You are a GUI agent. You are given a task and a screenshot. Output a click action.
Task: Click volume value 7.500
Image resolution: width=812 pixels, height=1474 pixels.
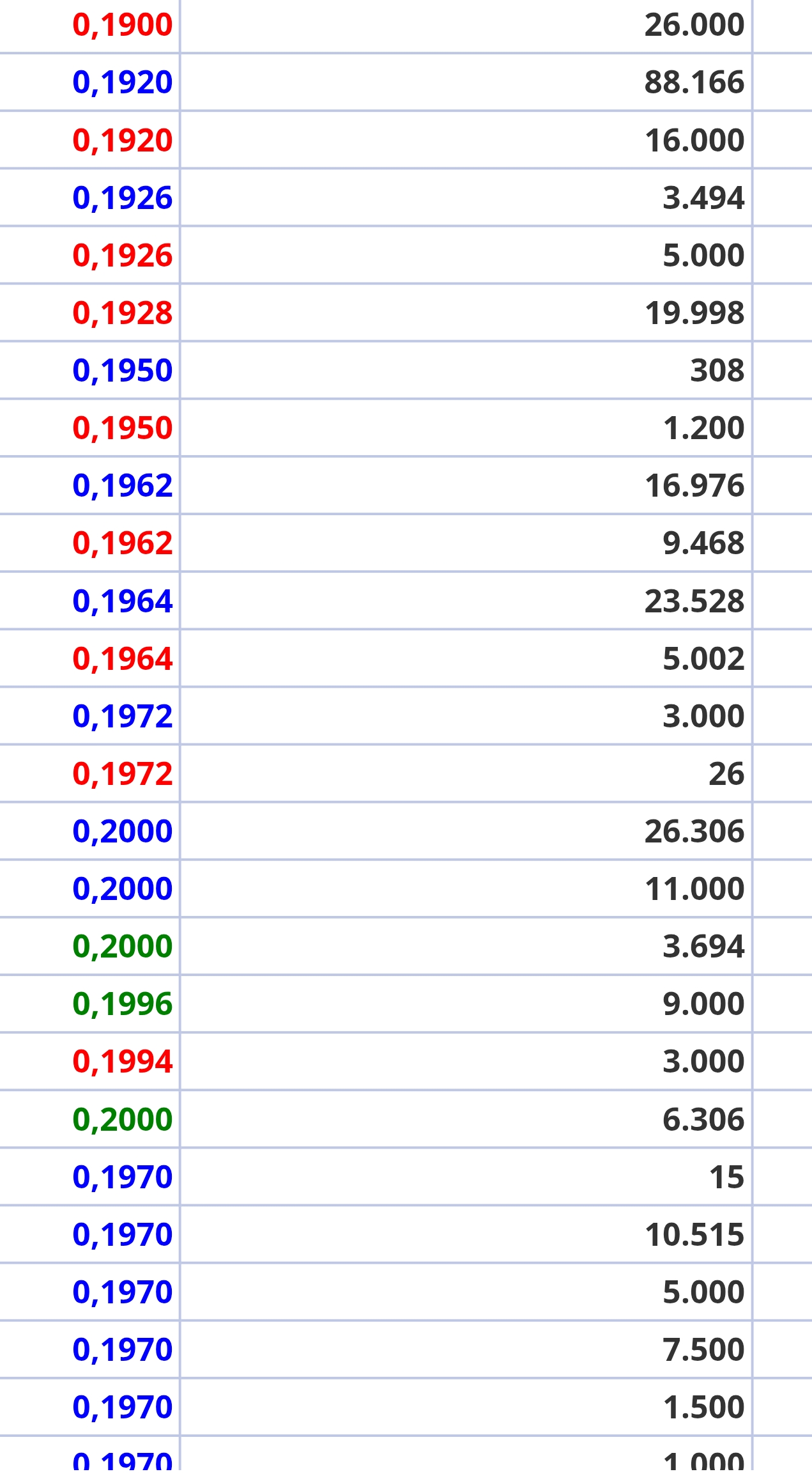[703, 1350]
